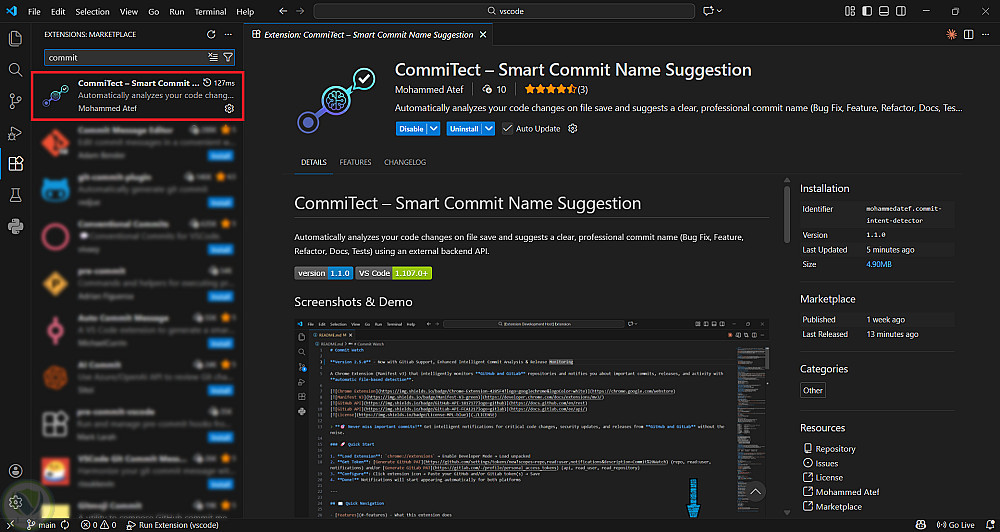
Task: Click the Go Live status bar button
Action: pos(957,525)
